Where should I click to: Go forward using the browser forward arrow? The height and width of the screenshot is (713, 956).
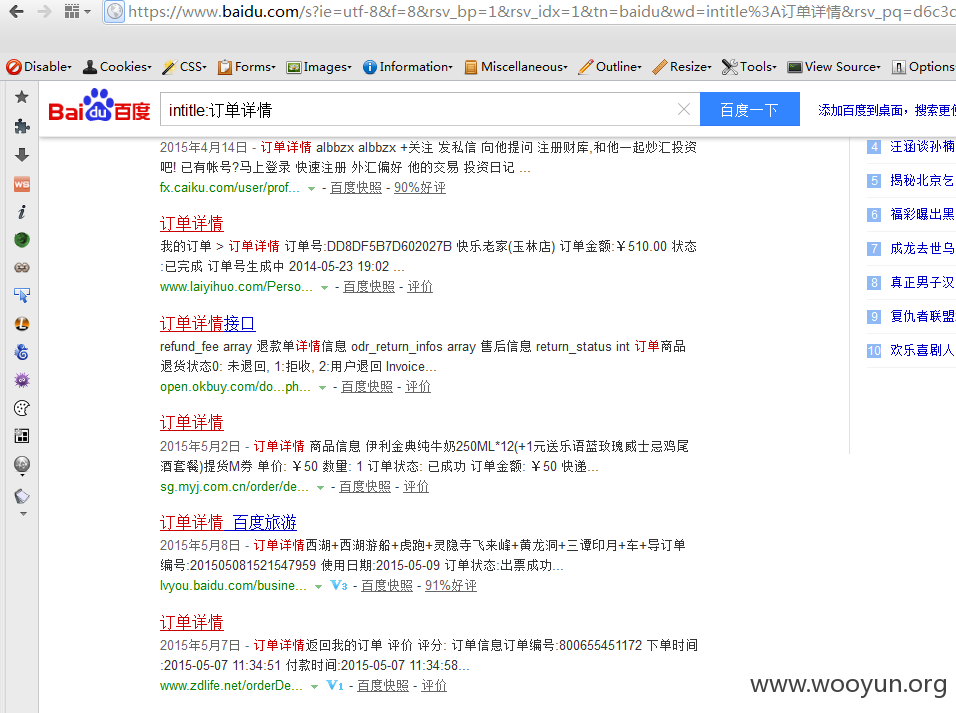pyautogui.click(x=45, y=12)
